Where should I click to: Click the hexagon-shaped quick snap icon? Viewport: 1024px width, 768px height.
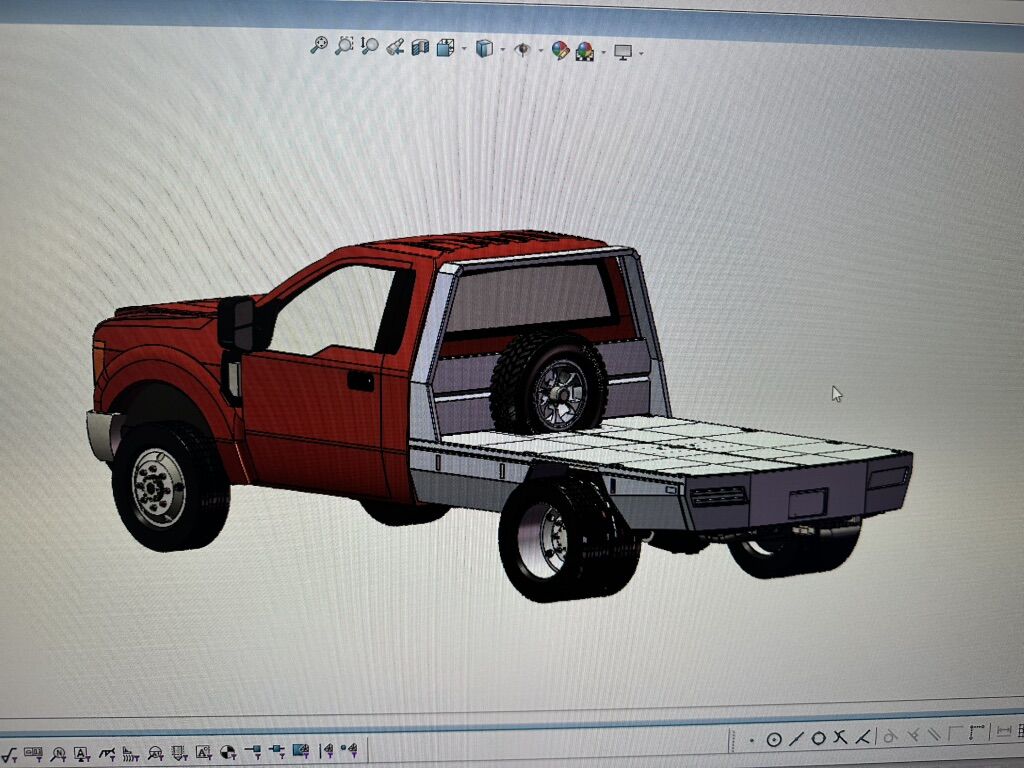(818, 739)
